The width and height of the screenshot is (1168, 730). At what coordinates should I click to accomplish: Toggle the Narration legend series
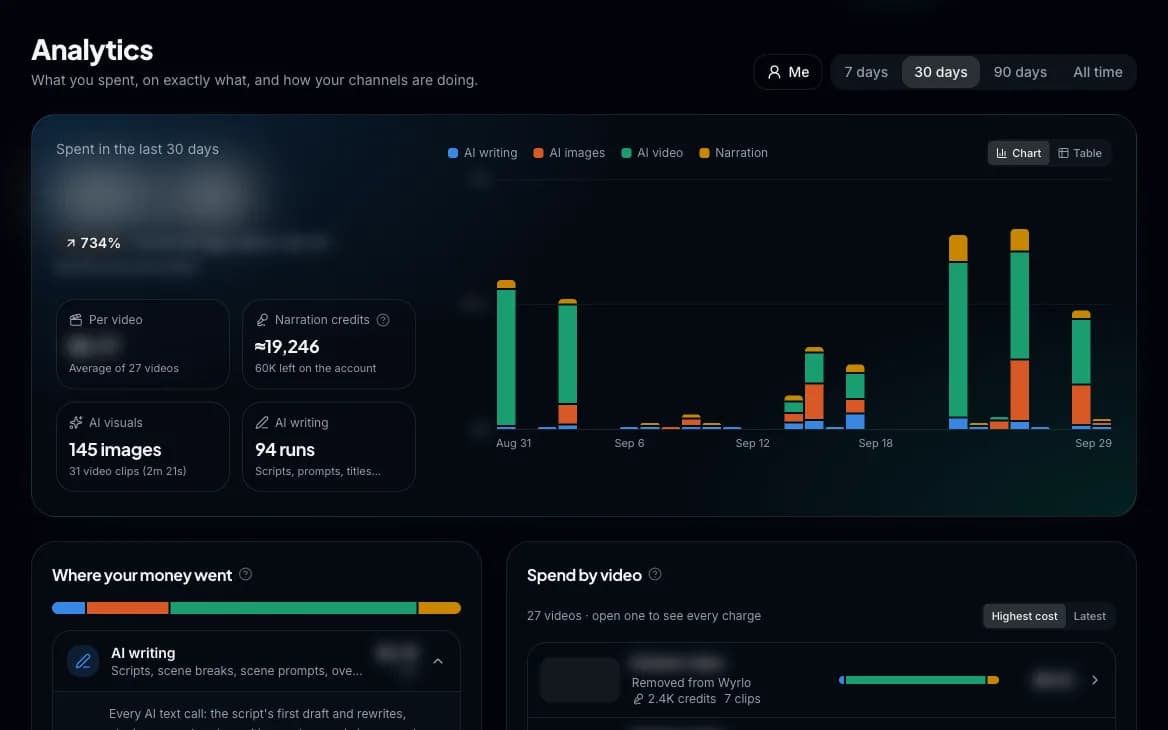[x=733, y=153]
